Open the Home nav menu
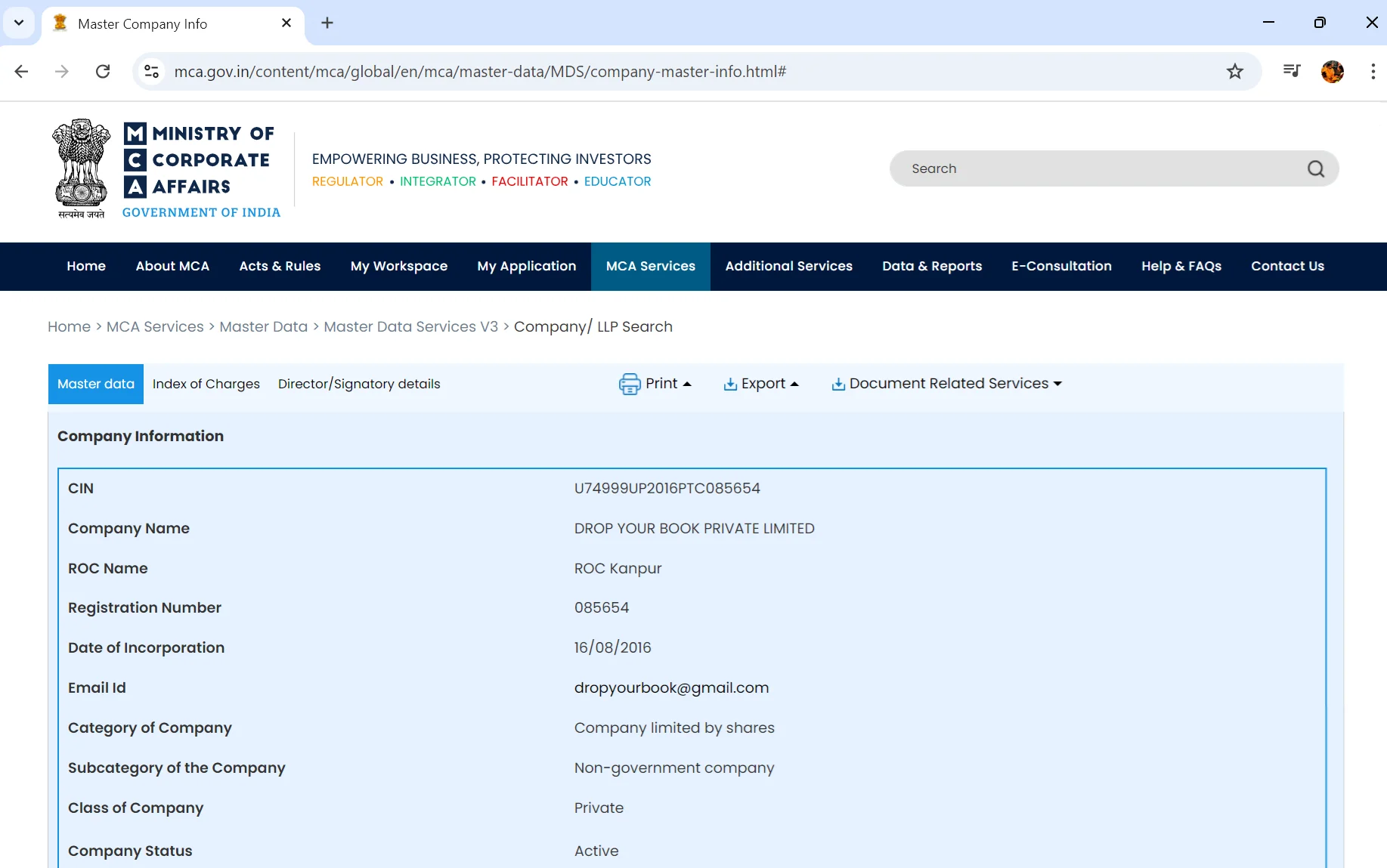Image resolution: width=1387 pixels, height=868 pixels. click(86, 266)
